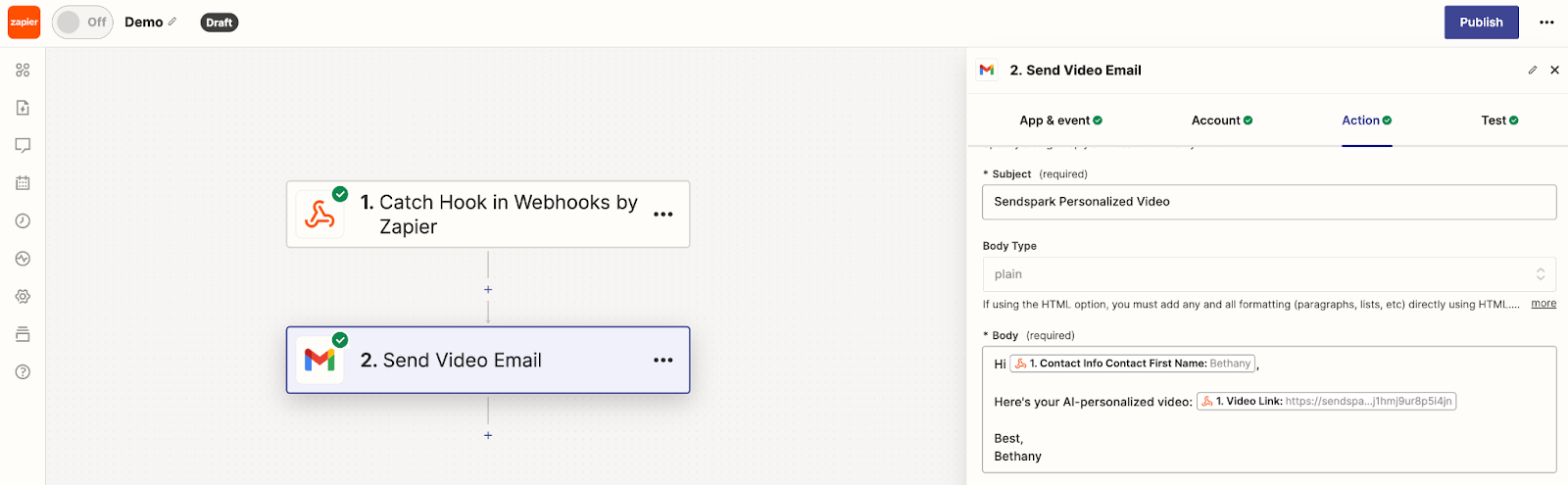
Task: Open the apps grid icon in sidebar
Action: point(23,70)
